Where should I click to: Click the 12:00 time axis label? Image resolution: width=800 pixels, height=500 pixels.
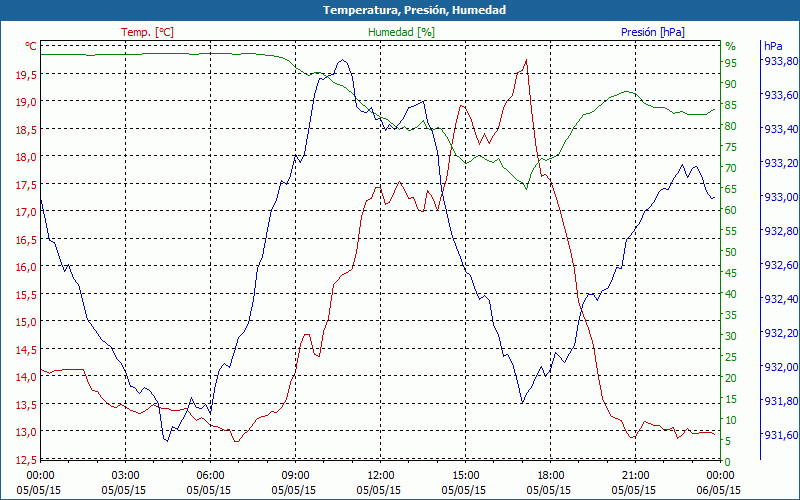coord(381,474)
